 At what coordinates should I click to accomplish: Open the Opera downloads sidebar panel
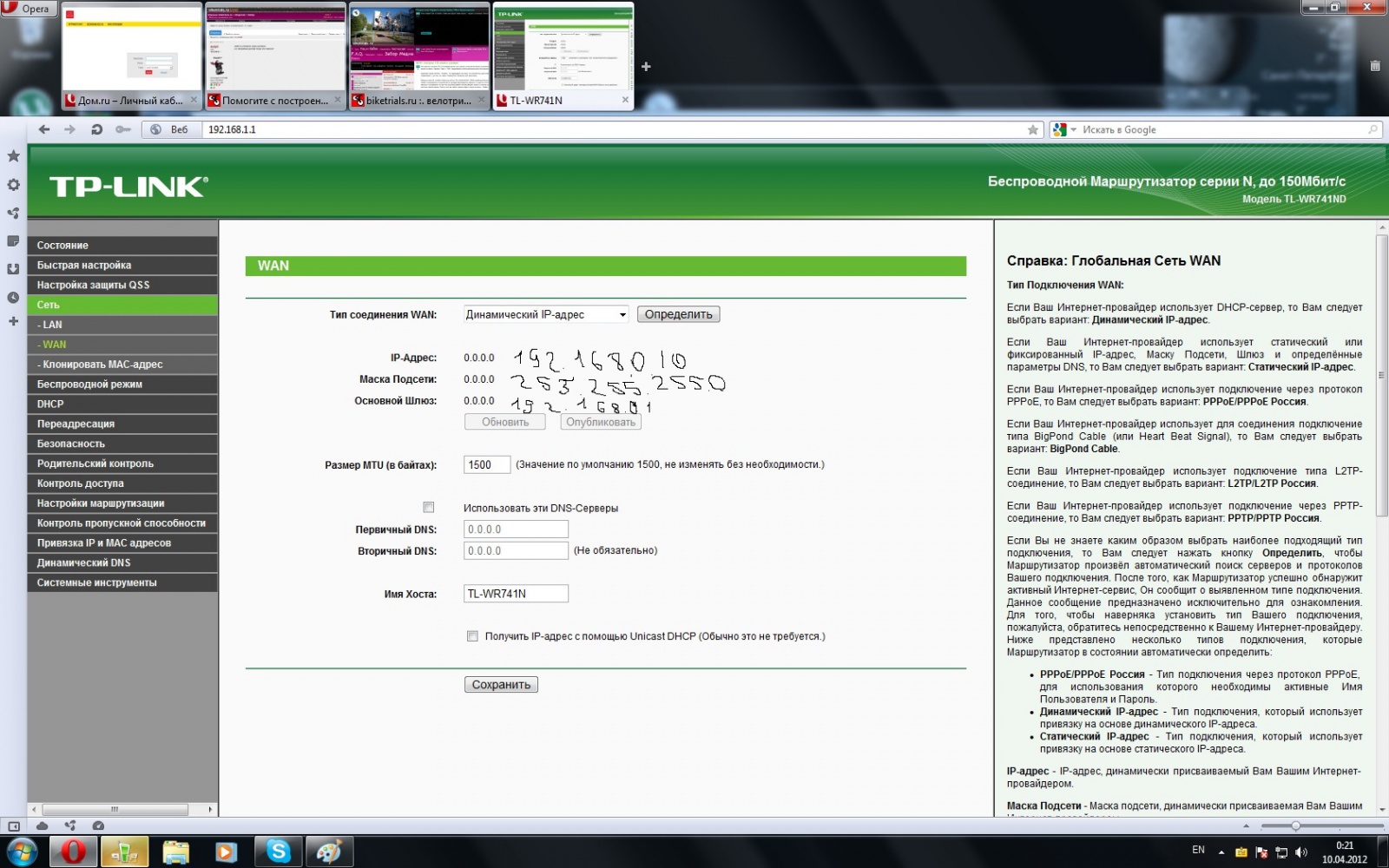(x=13, y=269)
